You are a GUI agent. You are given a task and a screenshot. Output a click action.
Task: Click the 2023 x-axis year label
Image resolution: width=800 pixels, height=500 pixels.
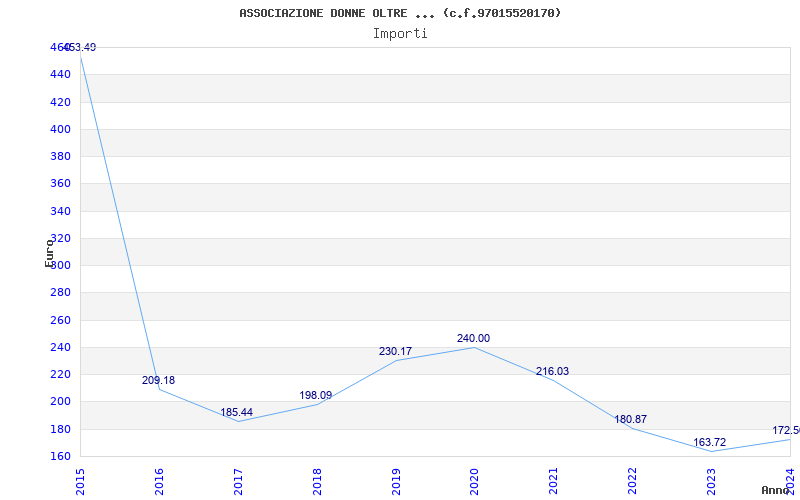pyautogui.click(x=711, y=481)
